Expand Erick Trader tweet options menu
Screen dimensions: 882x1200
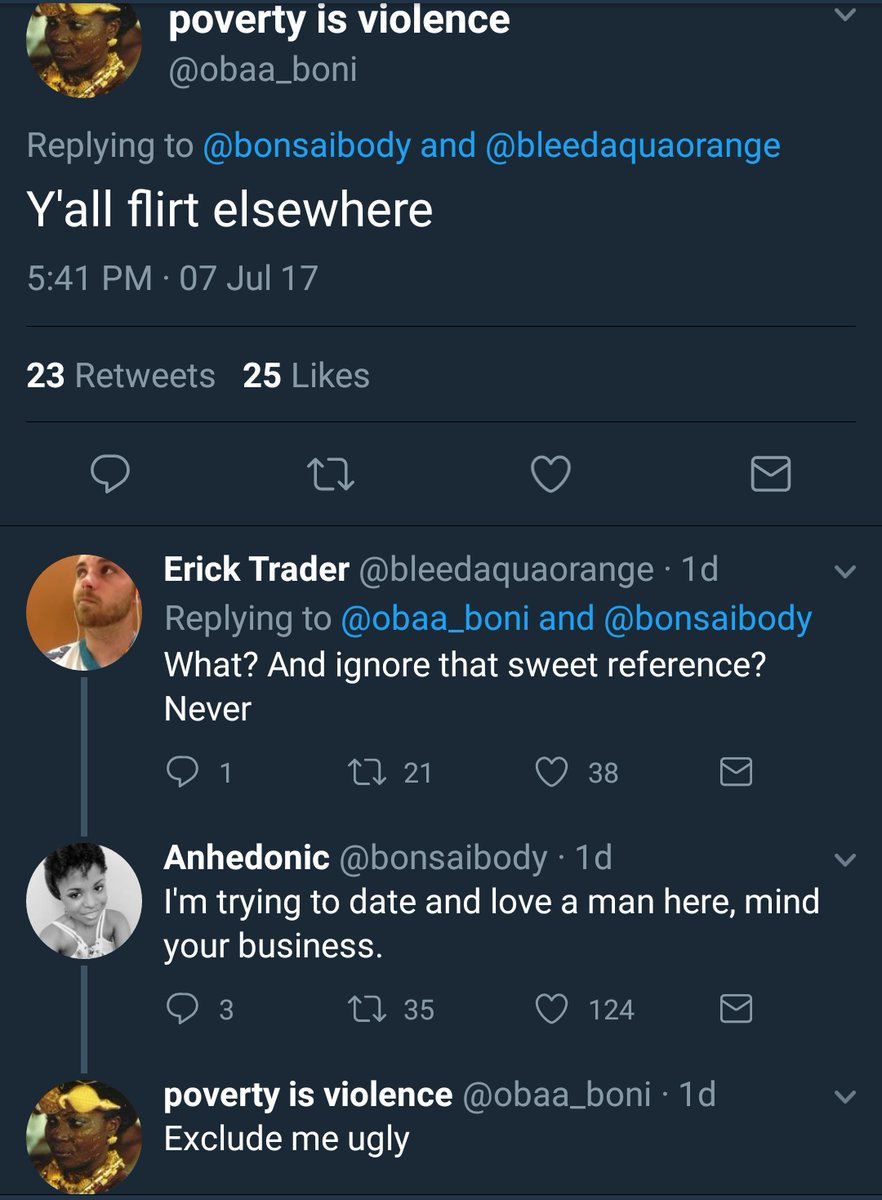[844, 573]
